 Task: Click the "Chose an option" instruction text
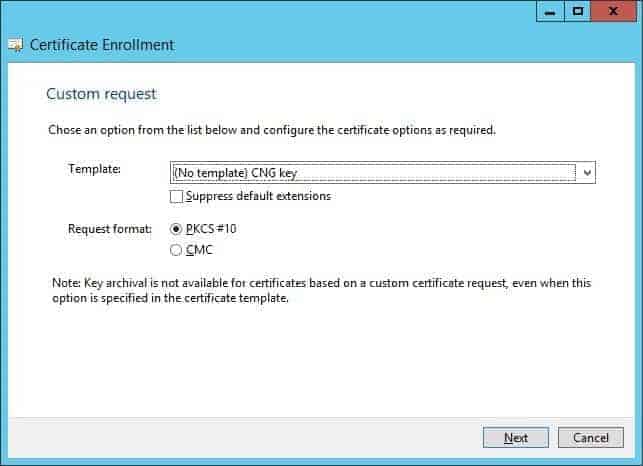[x=272, y=130]
